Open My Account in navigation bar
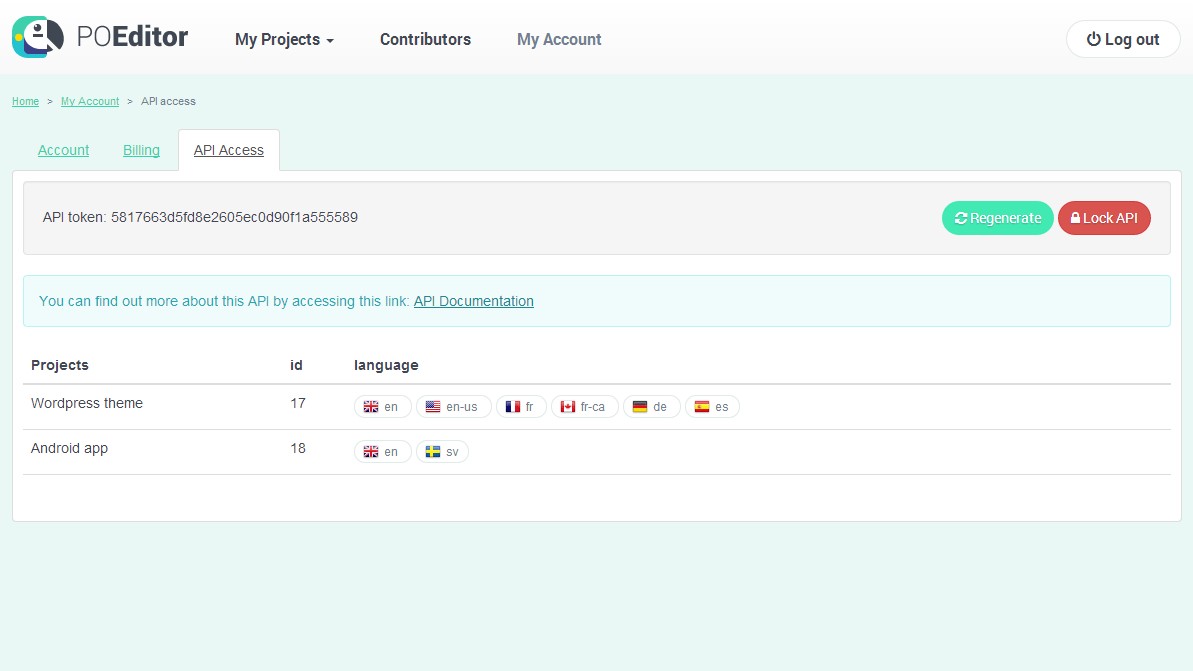Image resolution: width=1193 pixels, height=671 pixels. click(559, 40)
